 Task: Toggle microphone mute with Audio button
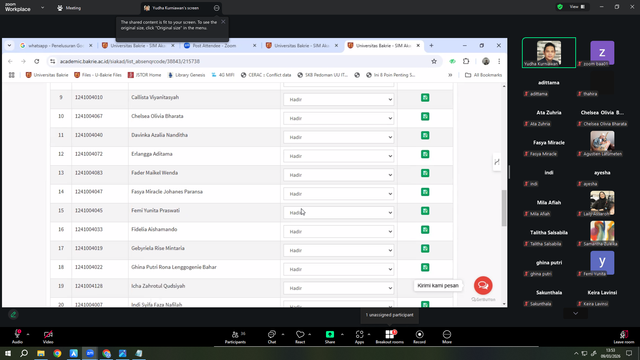(17, 337)
